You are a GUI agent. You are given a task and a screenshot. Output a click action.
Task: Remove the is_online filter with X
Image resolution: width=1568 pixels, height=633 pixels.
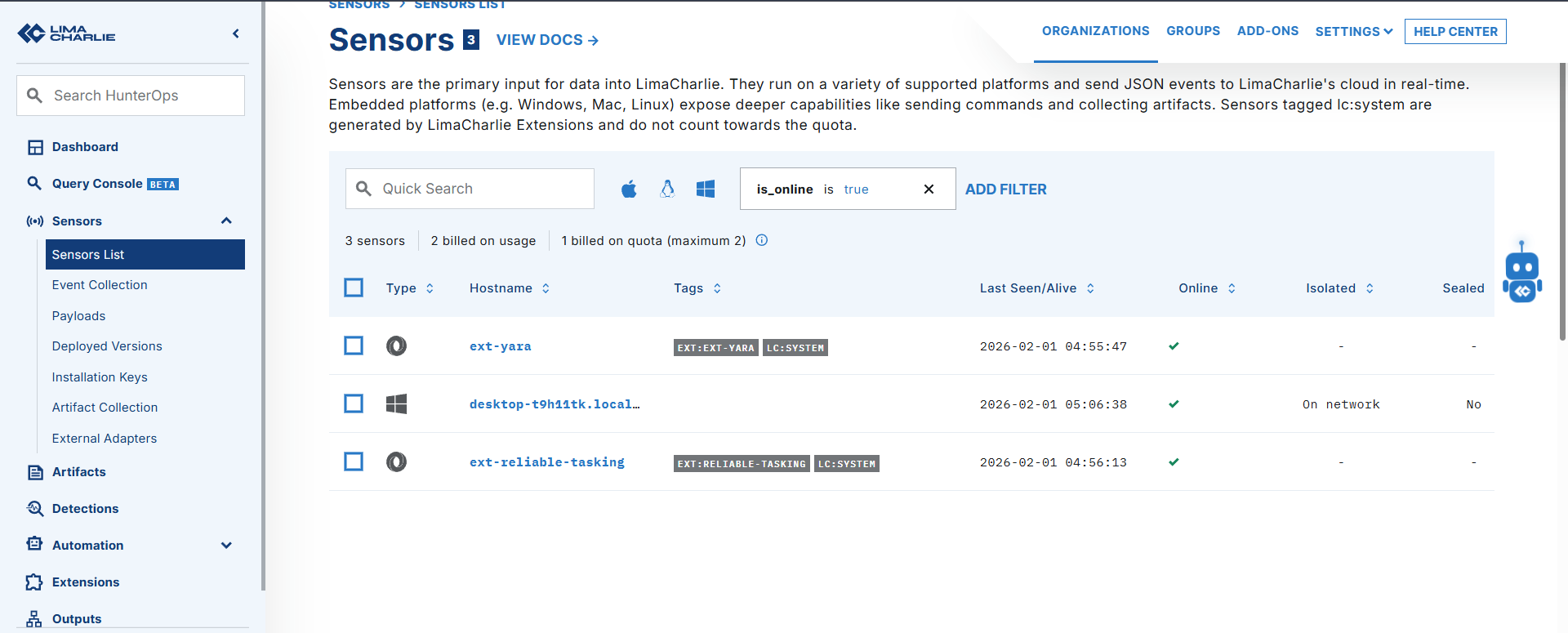point(929,189)
